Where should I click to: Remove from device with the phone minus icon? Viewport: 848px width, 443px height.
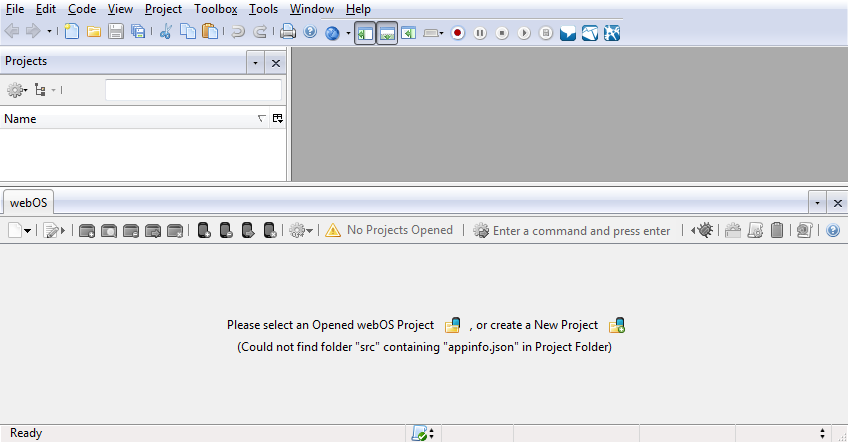click(226, 230)
